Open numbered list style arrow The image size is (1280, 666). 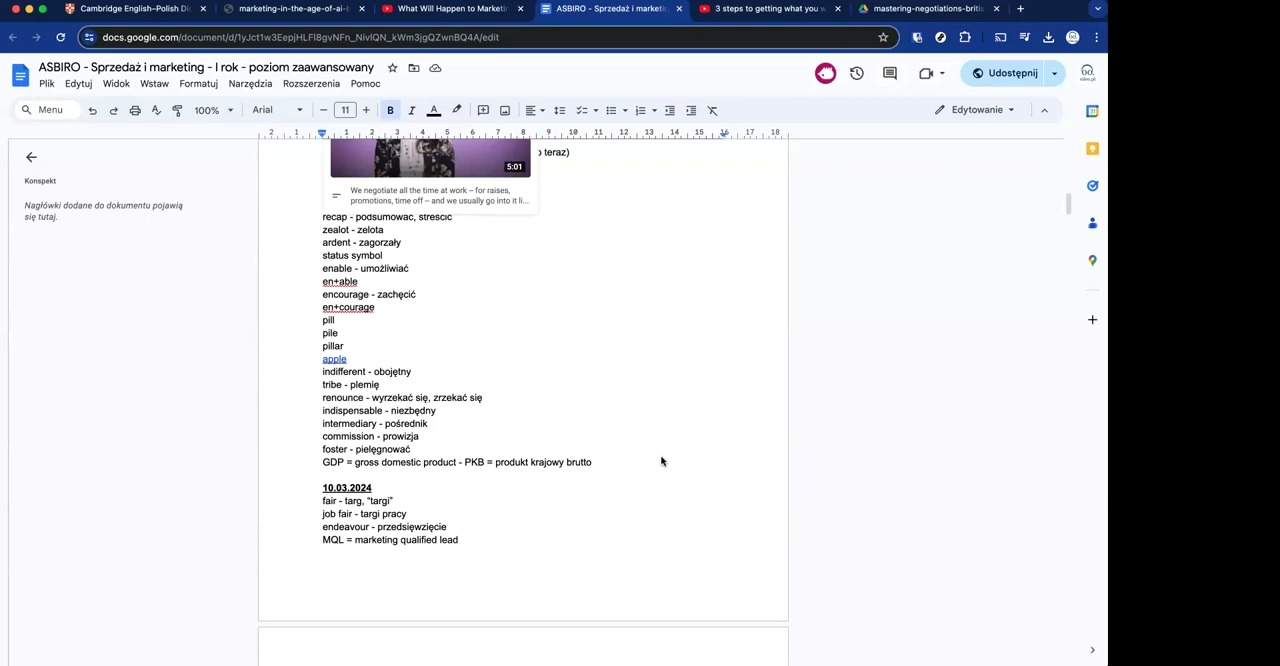[x=654, y=110]
